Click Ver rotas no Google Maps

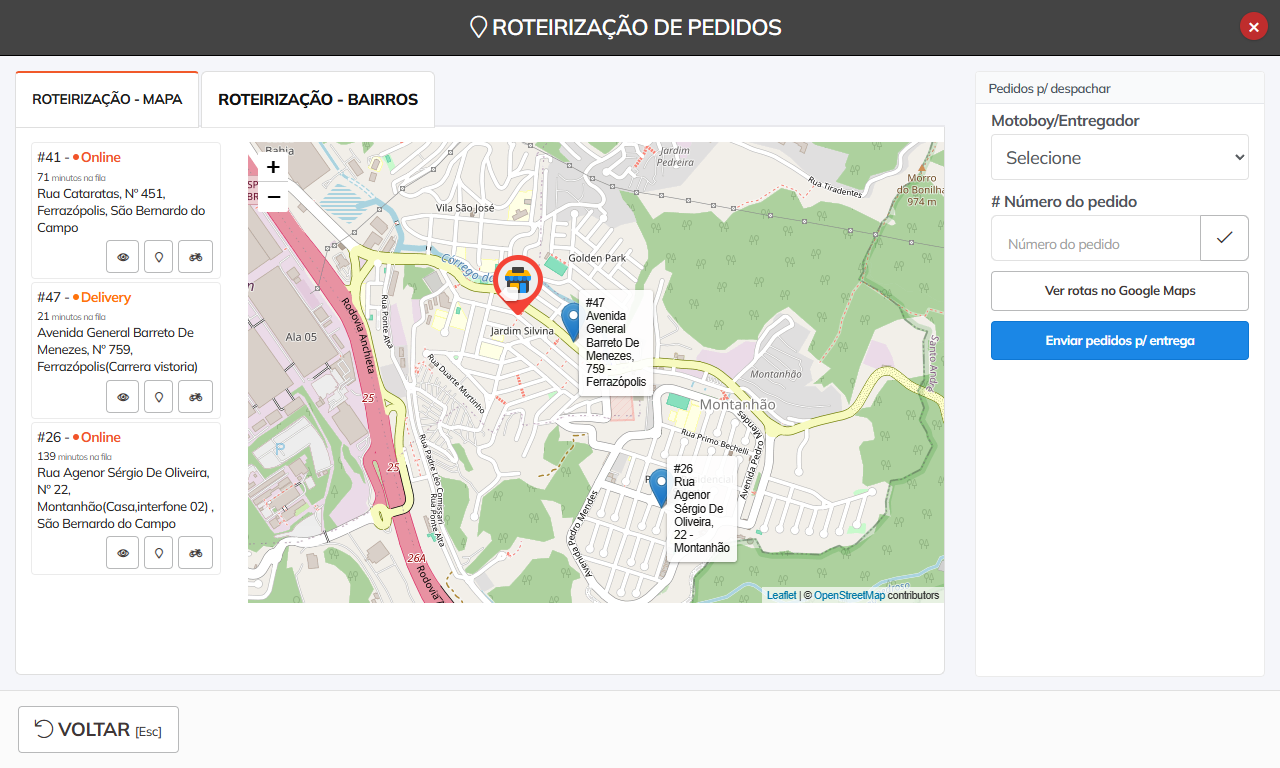[x=1119, y=291]
